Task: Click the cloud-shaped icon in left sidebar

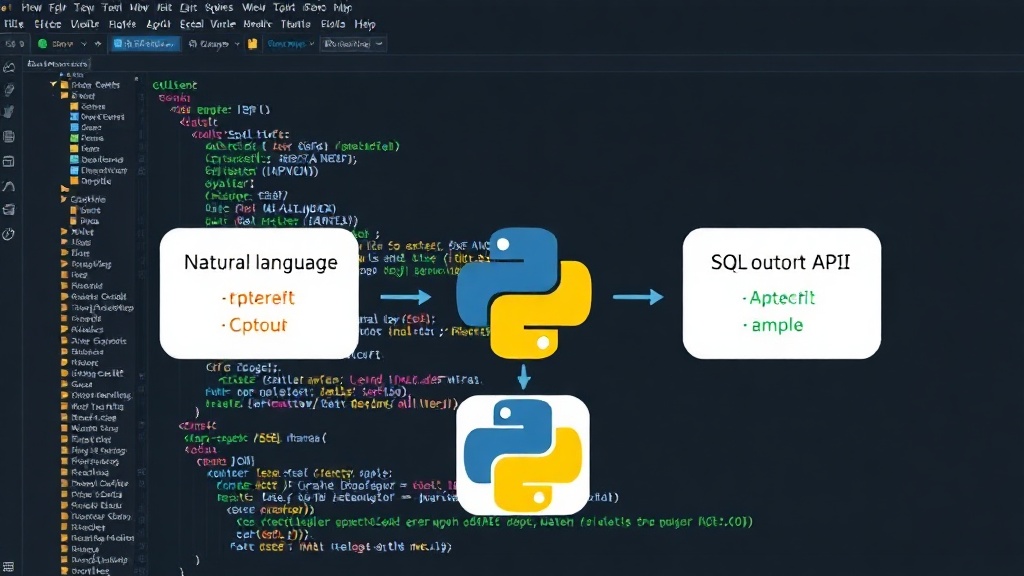Action: click(x=9, y=67)
